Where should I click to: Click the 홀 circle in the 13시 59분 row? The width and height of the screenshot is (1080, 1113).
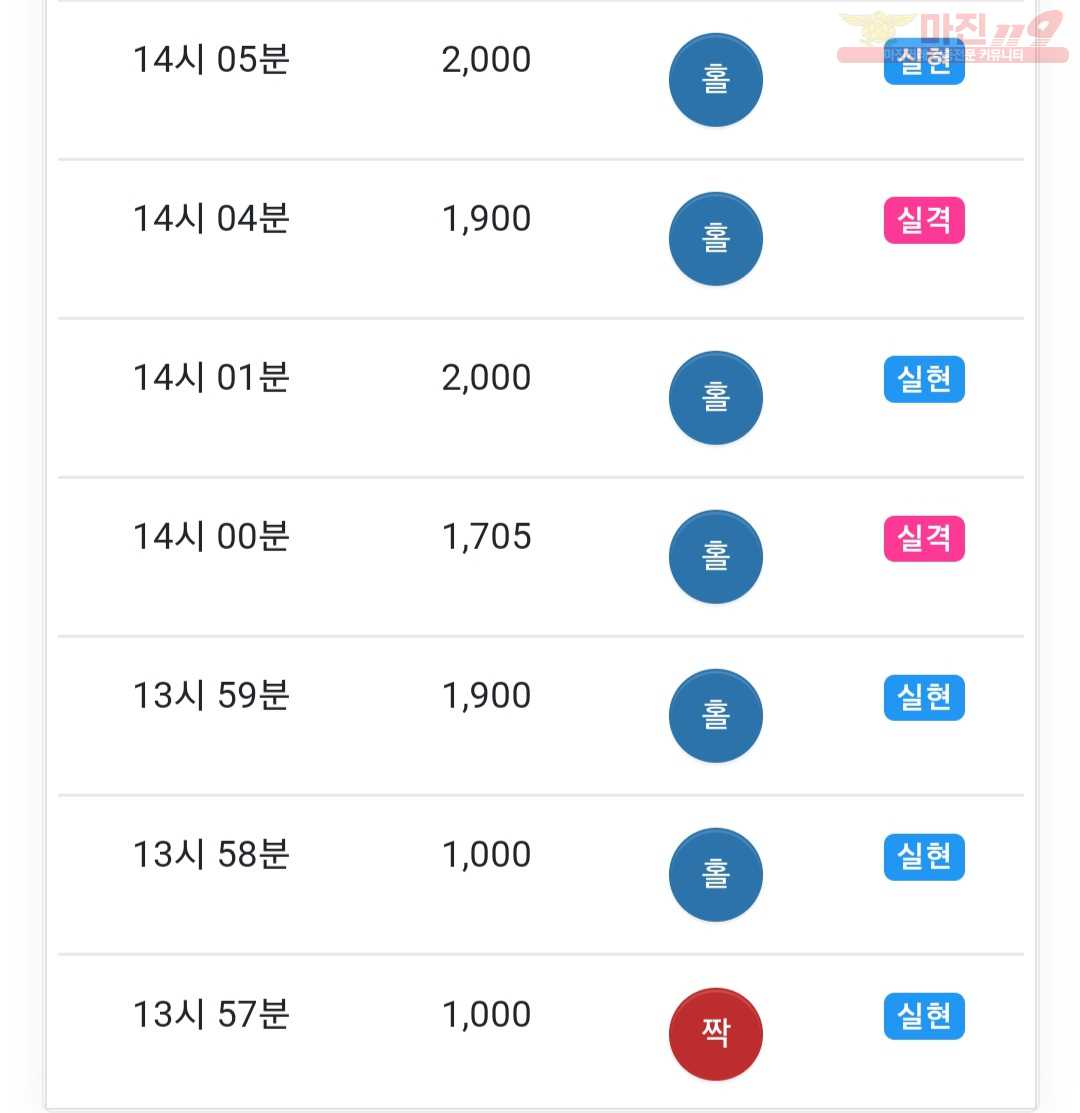pyautogui.click(x=715, y=716)
